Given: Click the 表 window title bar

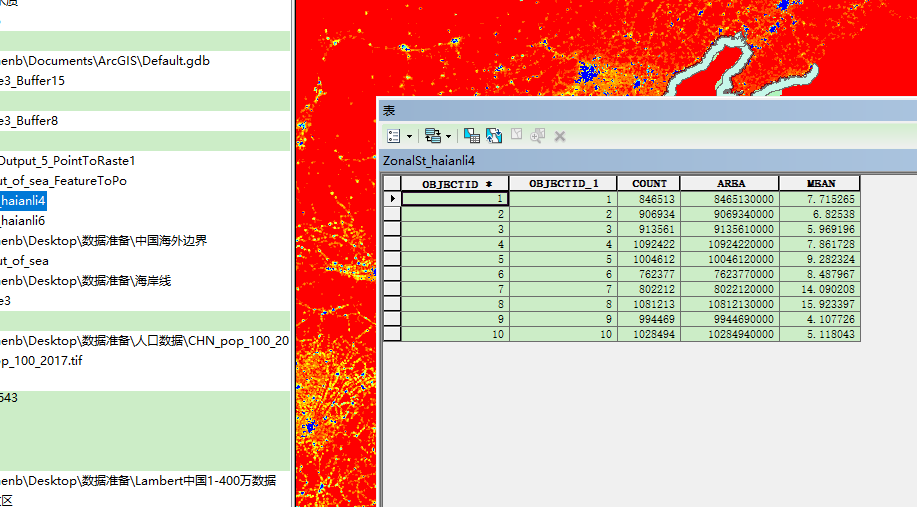Looking at the screenshot, I should tap(647, 111).
